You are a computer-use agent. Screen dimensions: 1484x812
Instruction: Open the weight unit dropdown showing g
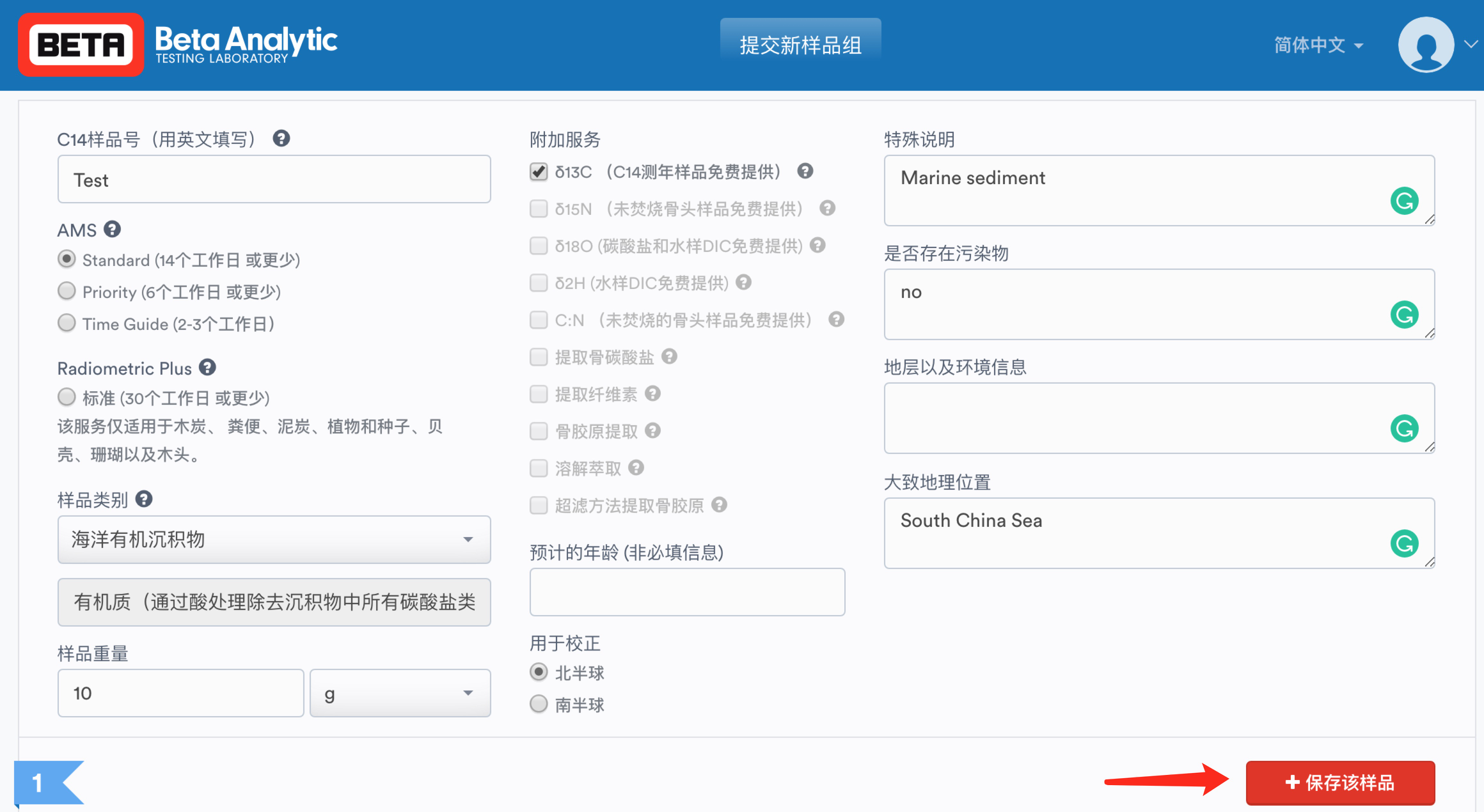[400, 693]
